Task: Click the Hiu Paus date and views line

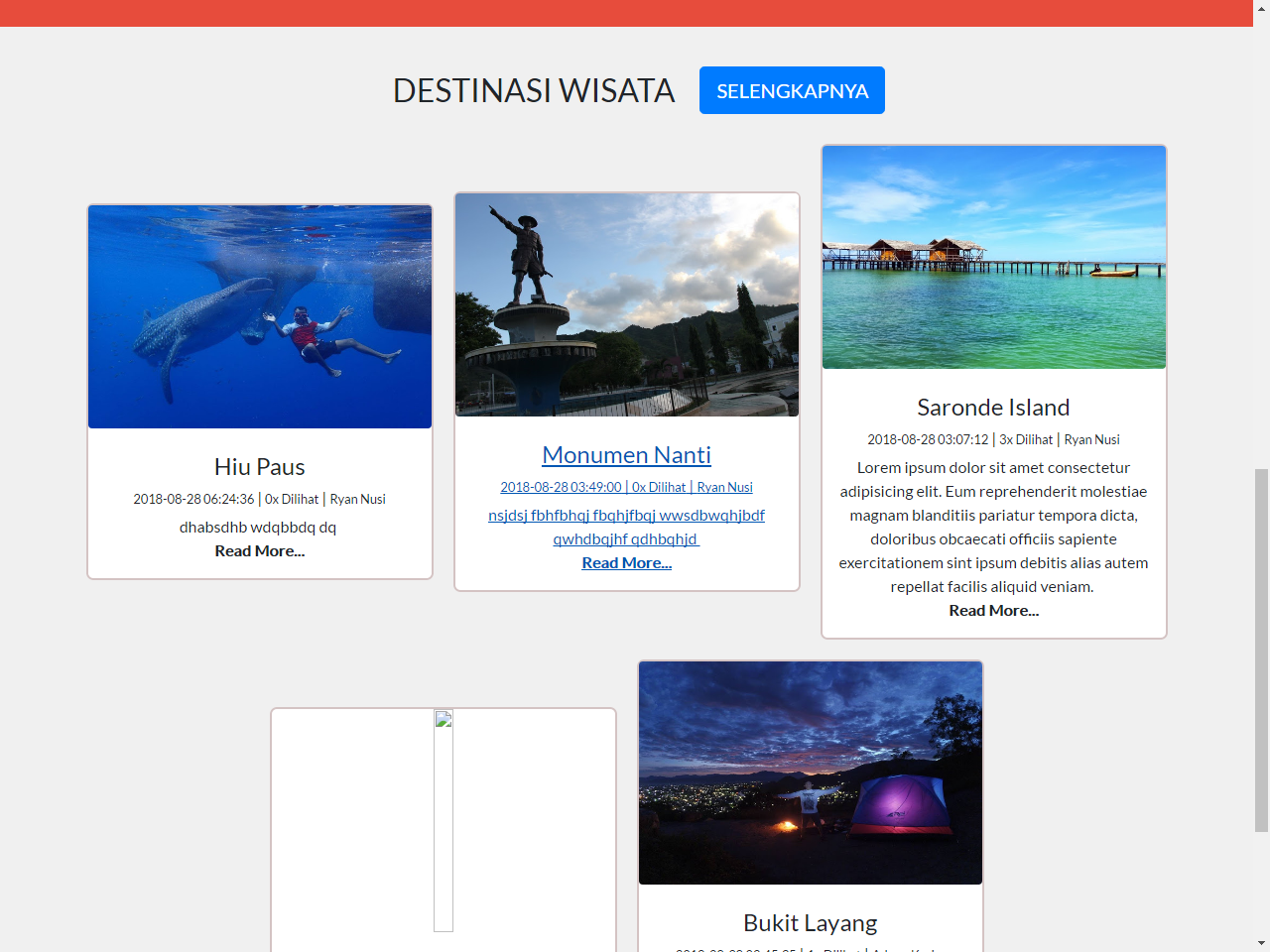Action: pyautogui.click(x=260, y=500)
